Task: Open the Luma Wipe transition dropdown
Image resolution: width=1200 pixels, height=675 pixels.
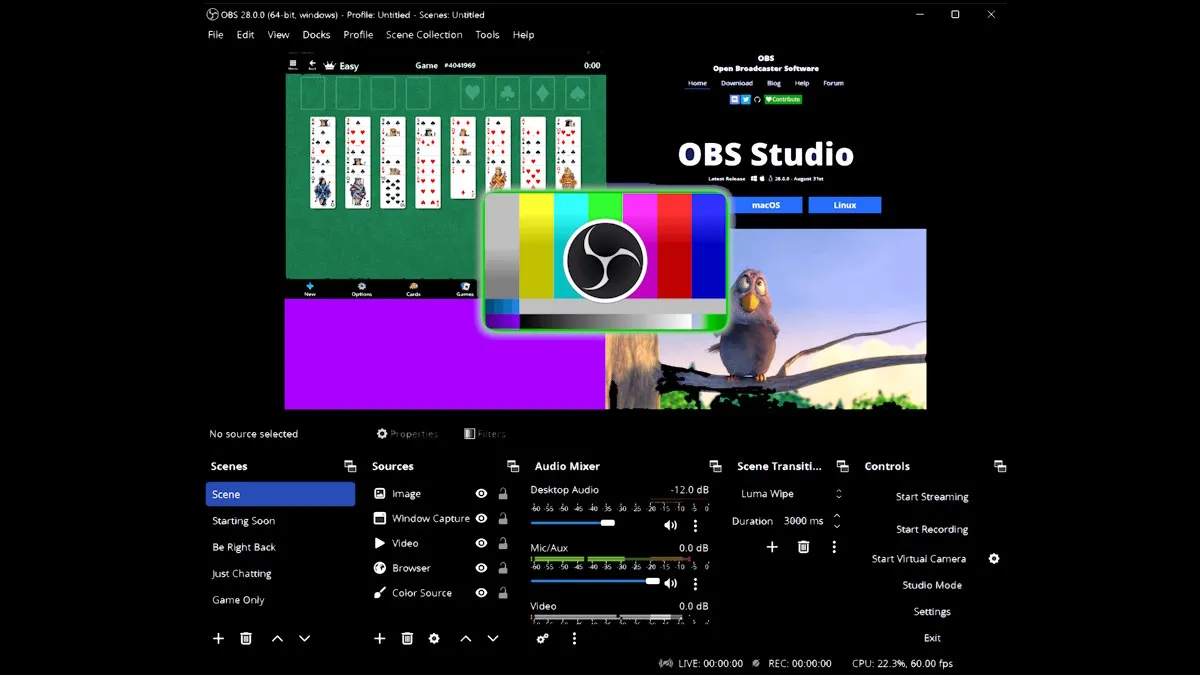Action: 790,494
